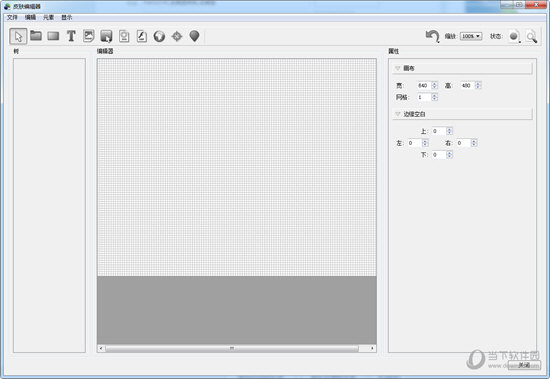Open the 状态 state circle dropdown
Viewport: 550px width, 379px height.
click(x=514, y=36)
